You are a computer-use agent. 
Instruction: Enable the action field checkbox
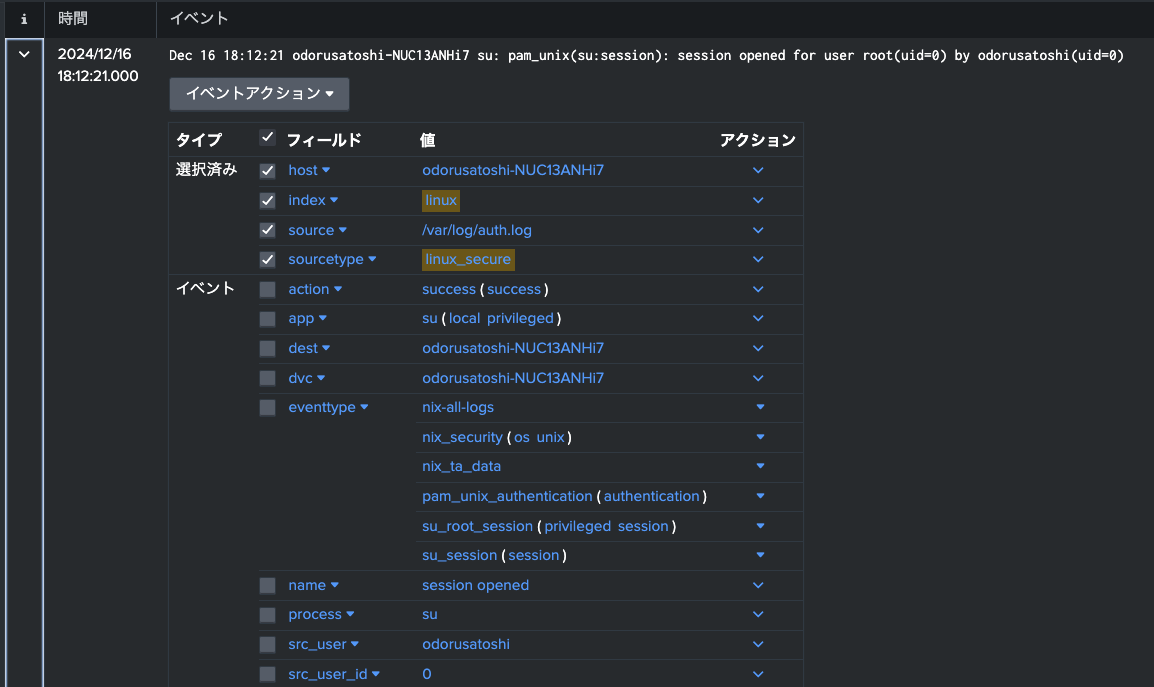click(x=267, y=289)
